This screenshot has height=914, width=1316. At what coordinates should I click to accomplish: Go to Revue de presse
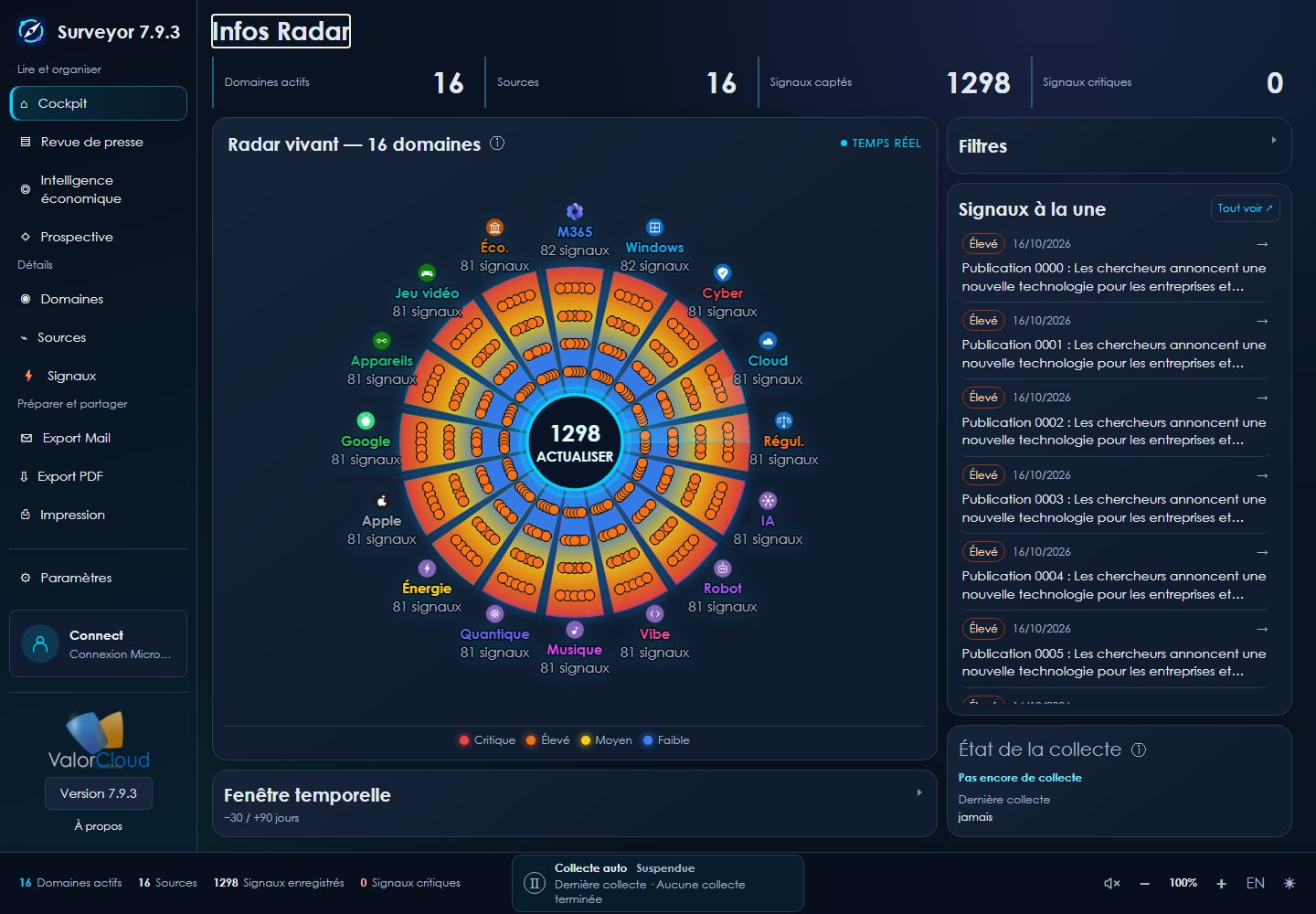point(99,142)
